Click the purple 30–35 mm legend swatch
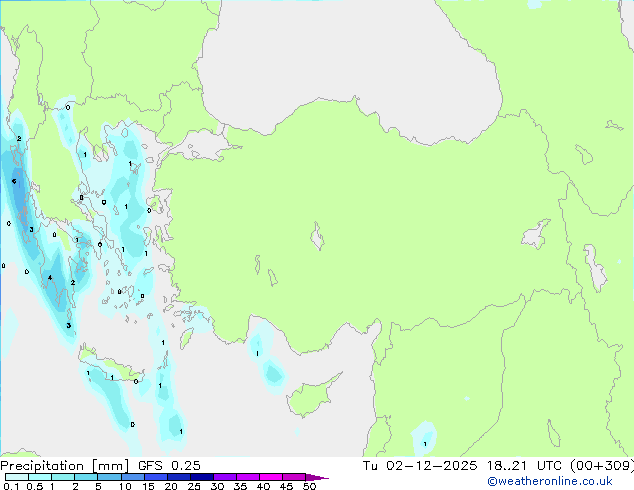This screenshot has height=490, width=634. click(x=225, y=477)
